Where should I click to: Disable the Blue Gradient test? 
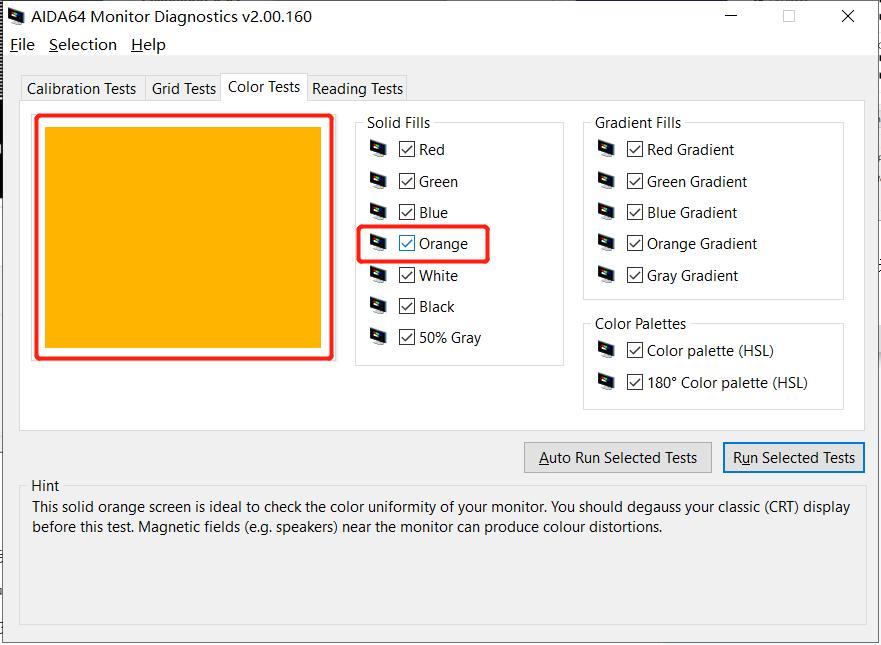[x=635, y=212]
